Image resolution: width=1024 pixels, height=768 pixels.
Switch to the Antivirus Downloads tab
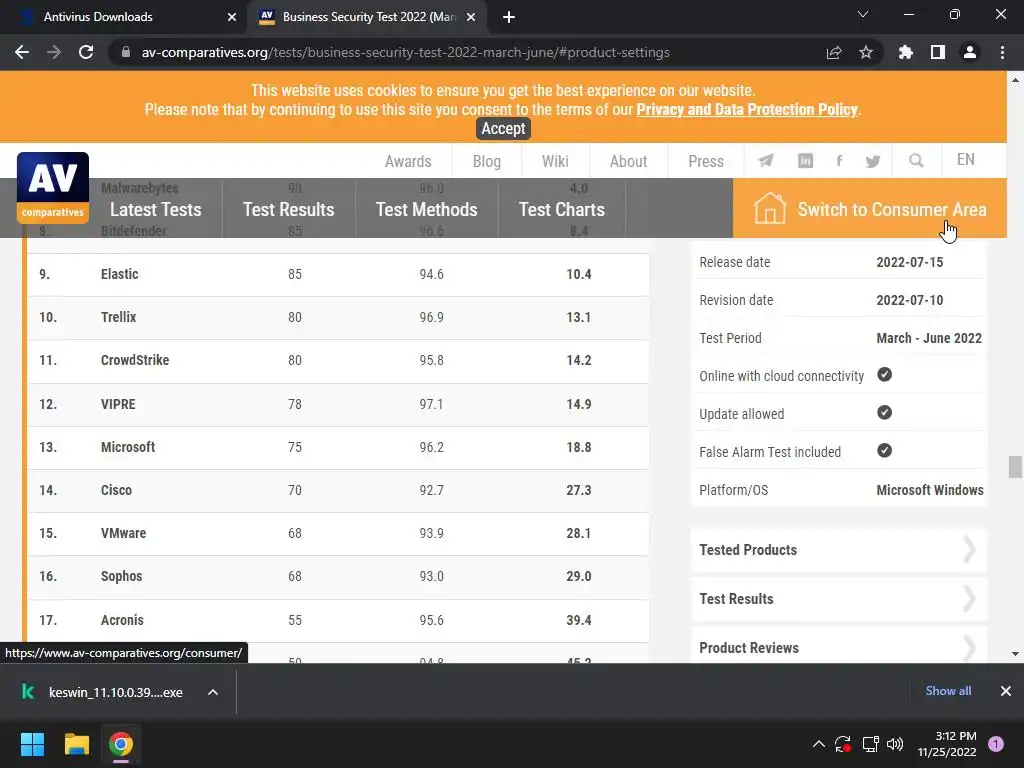click(x=98, y=17)
